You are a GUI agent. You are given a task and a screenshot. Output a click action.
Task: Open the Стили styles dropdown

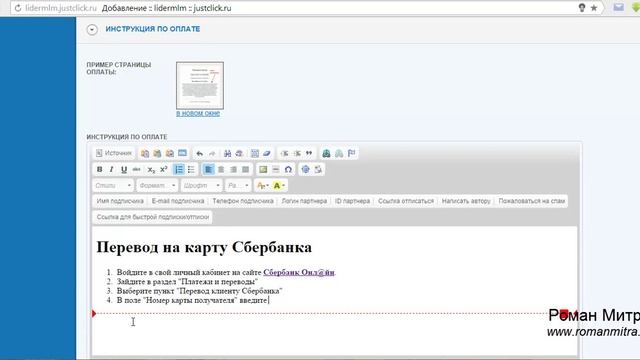[x=113, y=186]
